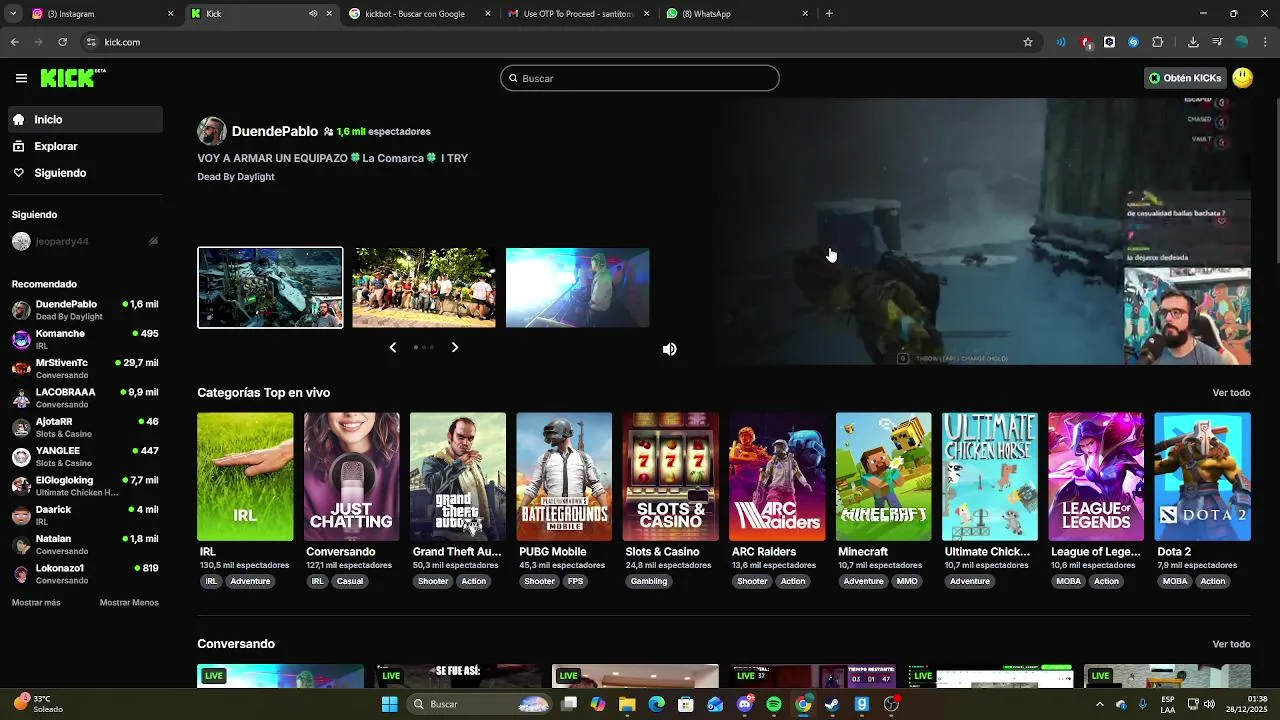Open DuendePablo channel name in featured header
The width and height of the screenshot is (1280, 720).
[275, 131]
